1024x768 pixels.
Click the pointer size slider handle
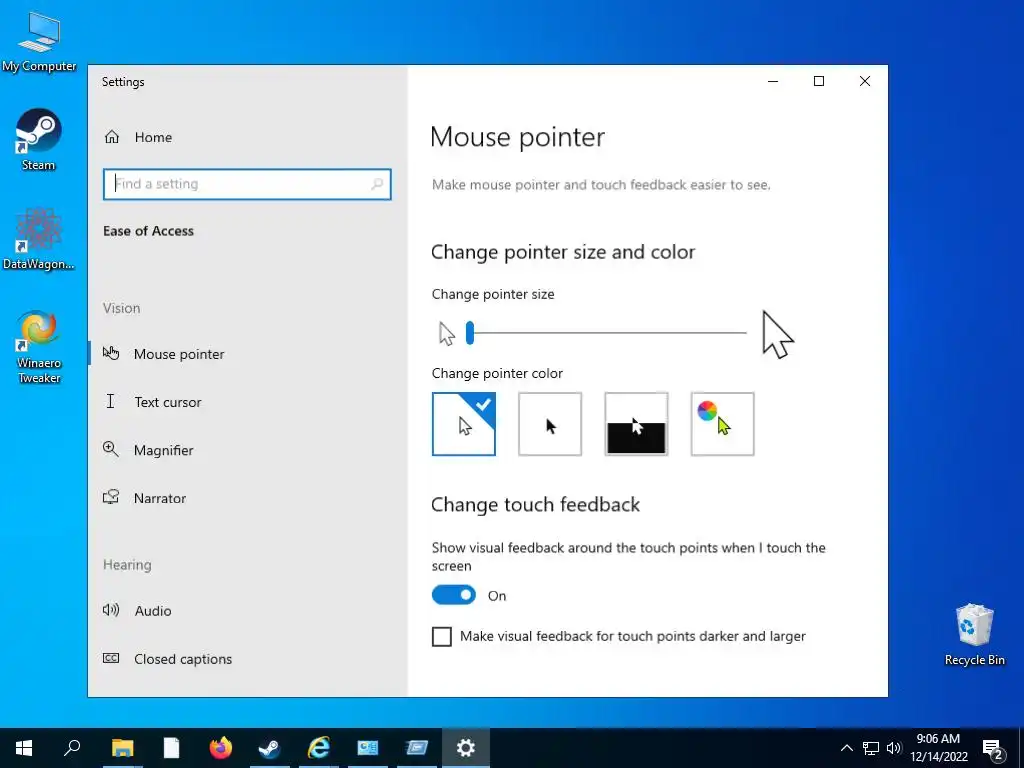[470, 333]
